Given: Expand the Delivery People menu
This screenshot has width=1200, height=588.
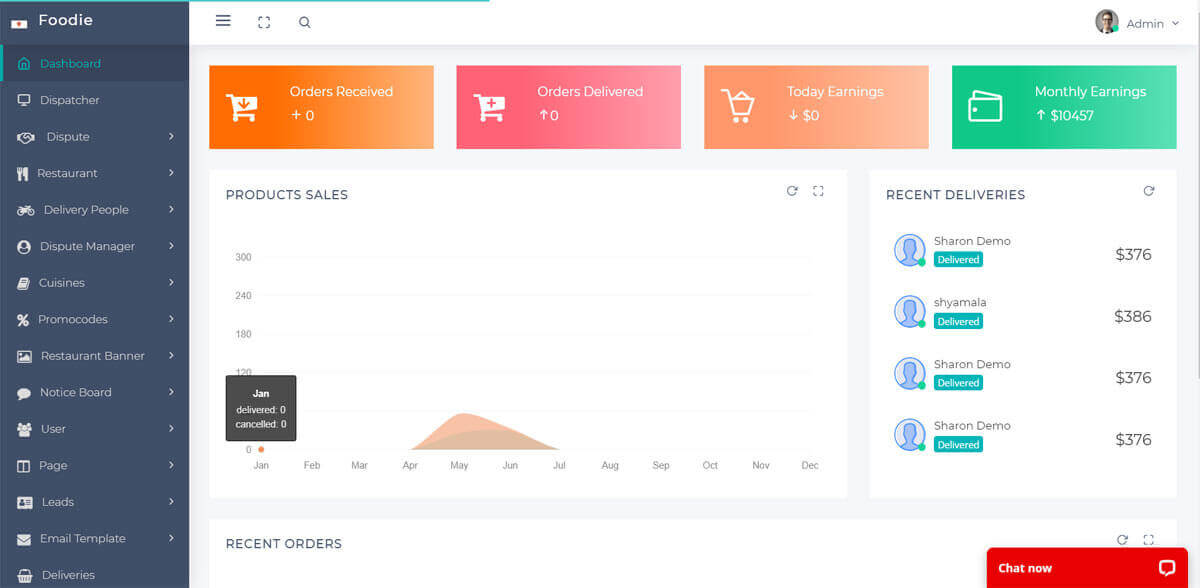Looking at the screenshot, I should pyautogui.click(x=87, y=209).
